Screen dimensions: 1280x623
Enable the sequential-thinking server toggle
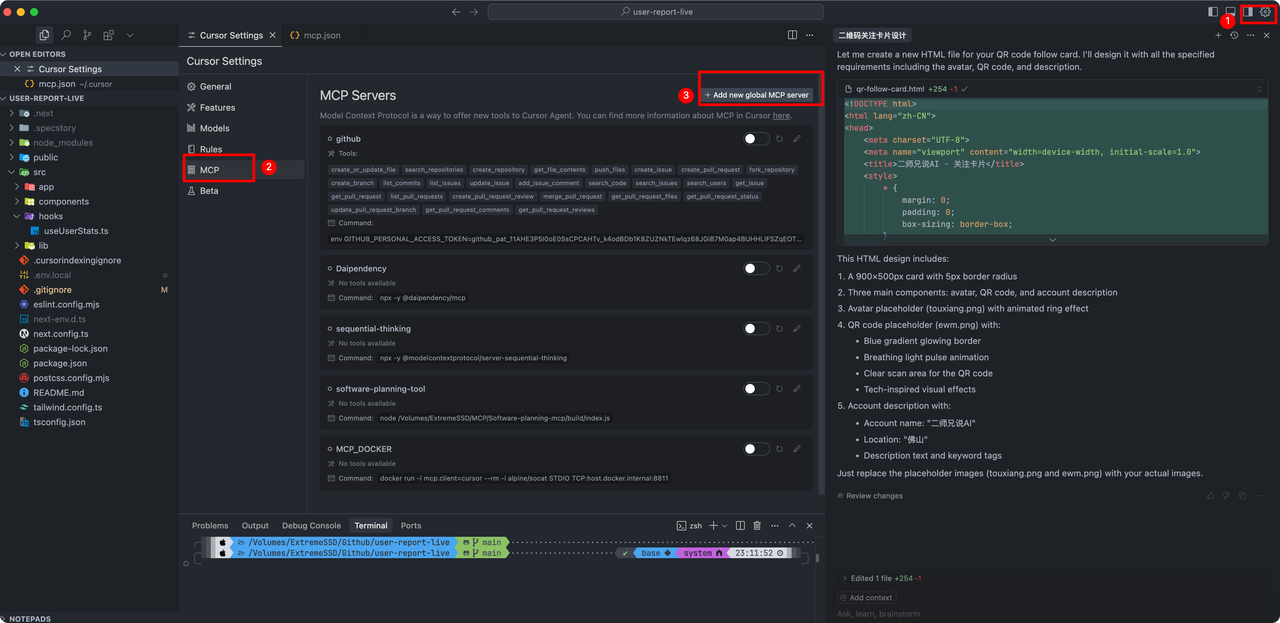click(757, 328)
